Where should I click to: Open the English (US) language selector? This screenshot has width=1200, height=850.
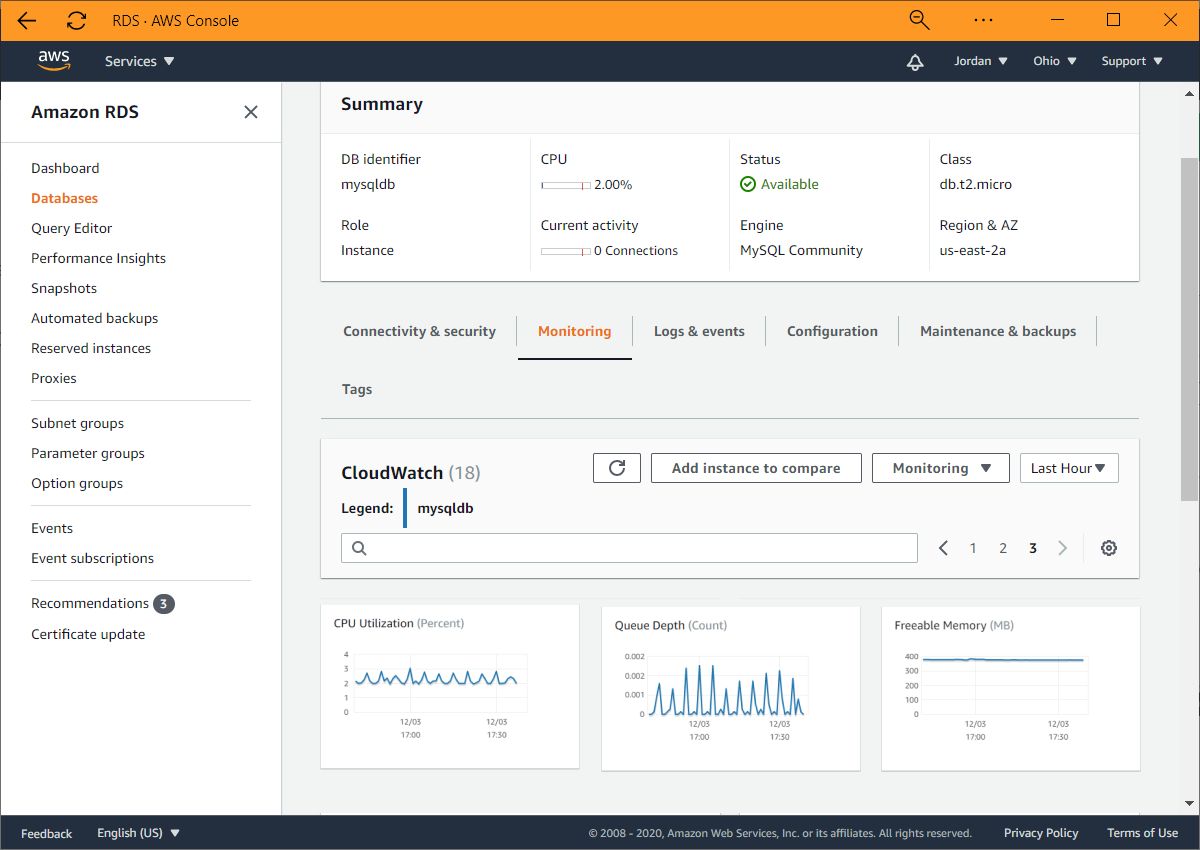pyautogui.click(x=138, y=833)
